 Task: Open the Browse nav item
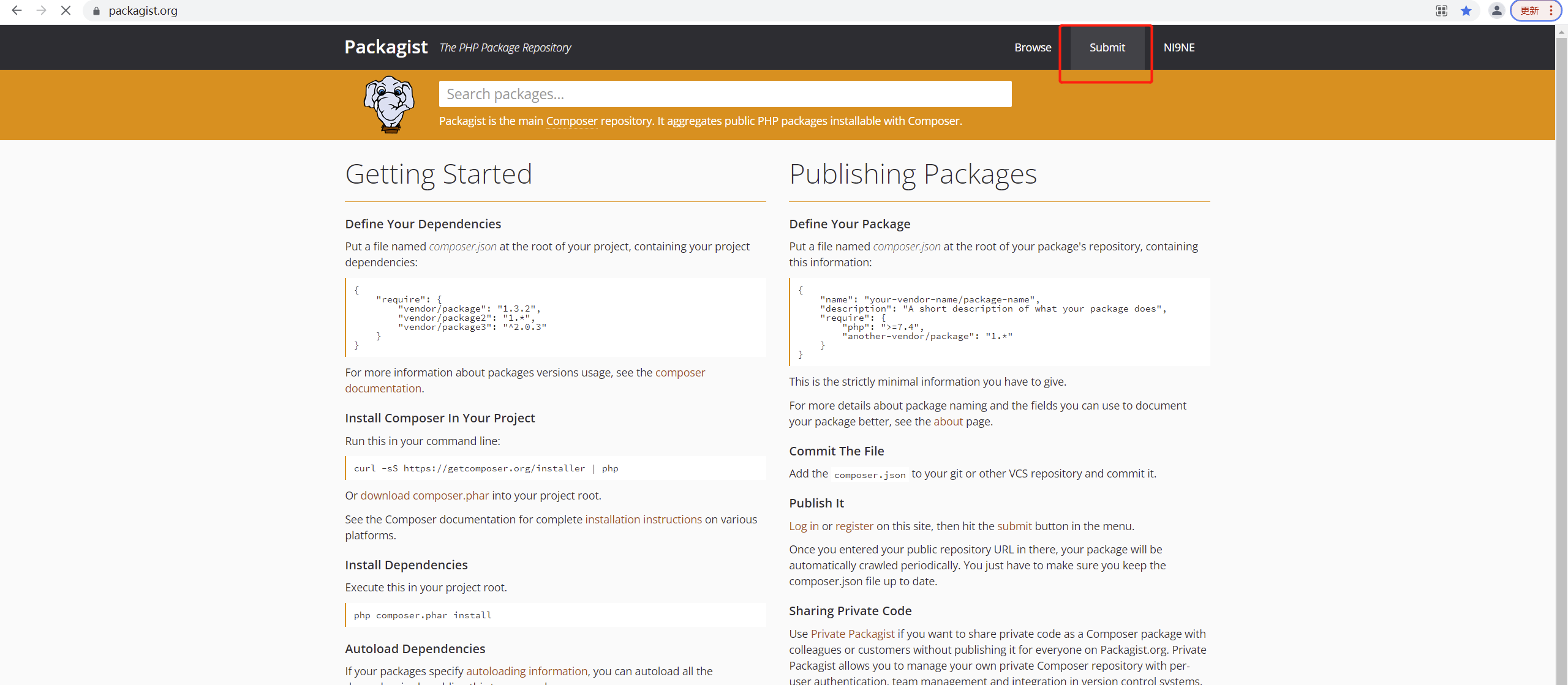tap(1033, 47)
